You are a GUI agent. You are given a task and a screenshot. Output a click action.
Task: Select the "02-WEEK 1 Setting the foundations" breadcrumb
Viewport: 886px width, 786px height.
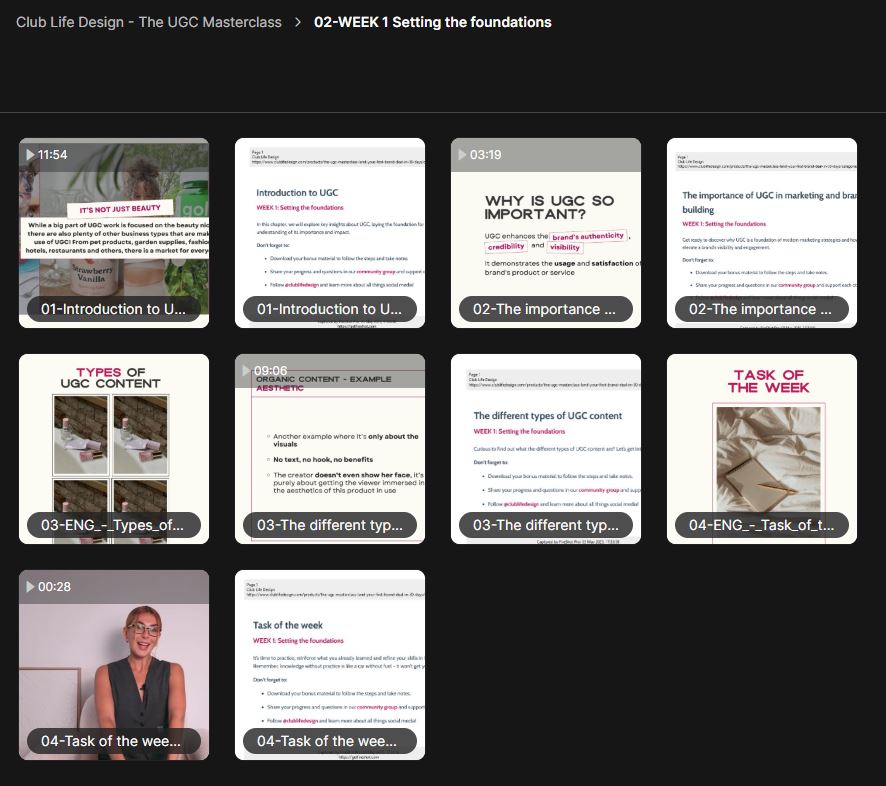coord(432,21)
